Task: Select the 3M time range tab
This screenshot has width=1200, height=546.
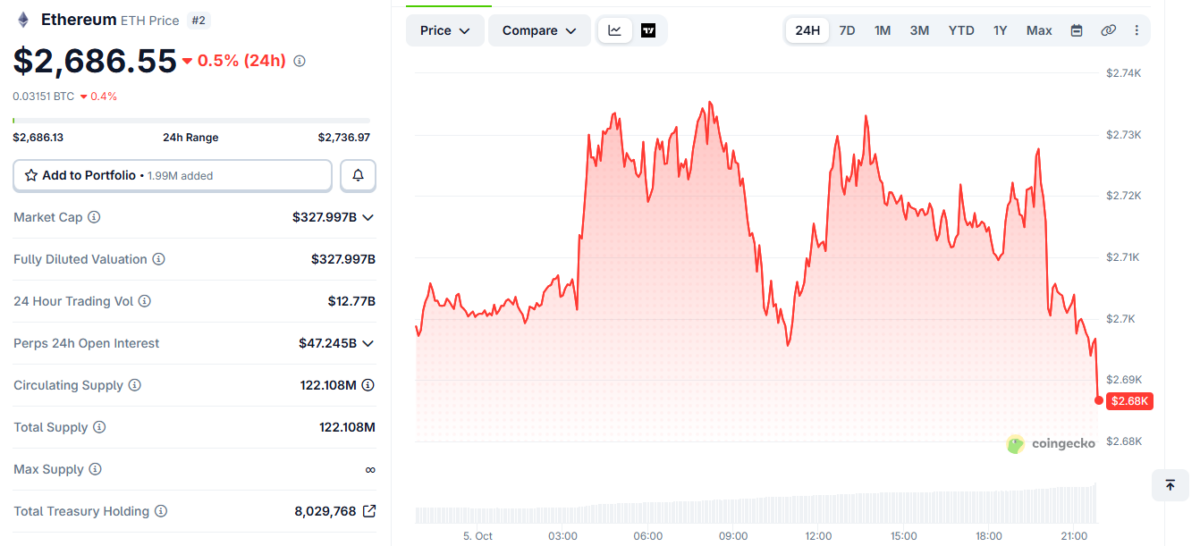Action: (919, 30)
